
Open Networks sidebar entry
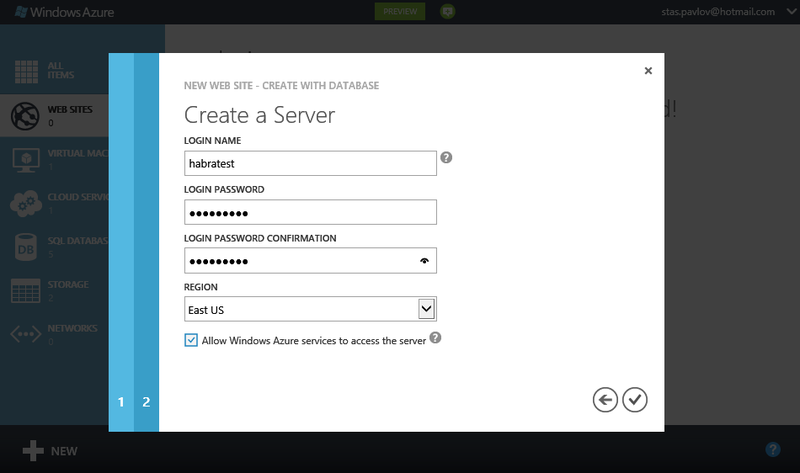55,334
